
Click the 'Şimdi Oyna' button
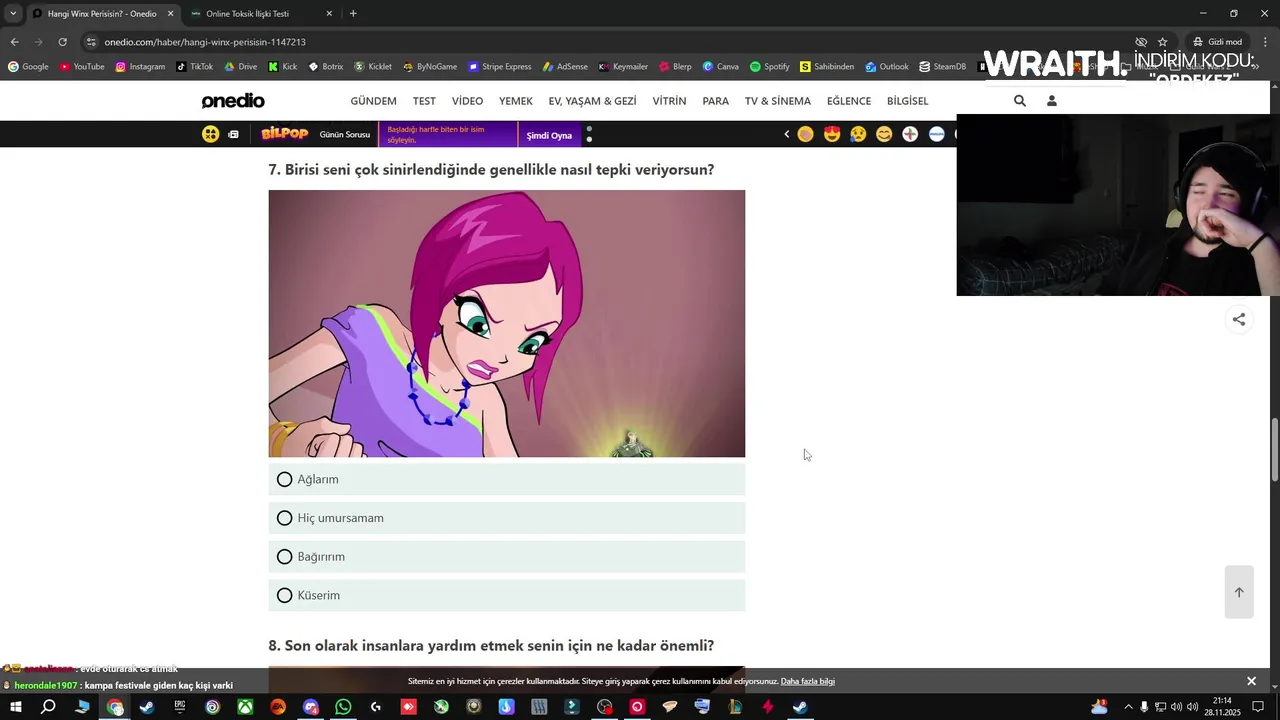tap(549, 135)
